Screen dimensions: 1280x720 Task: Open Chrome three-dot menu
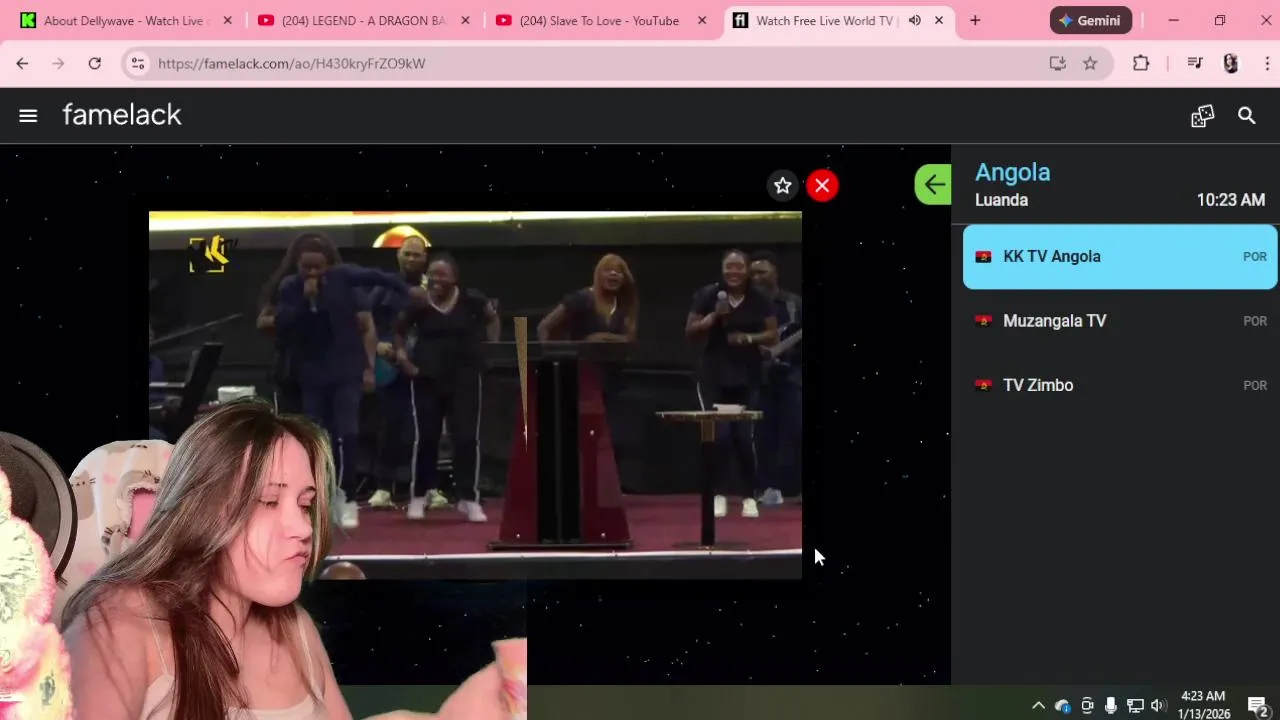pos(1267,63)
